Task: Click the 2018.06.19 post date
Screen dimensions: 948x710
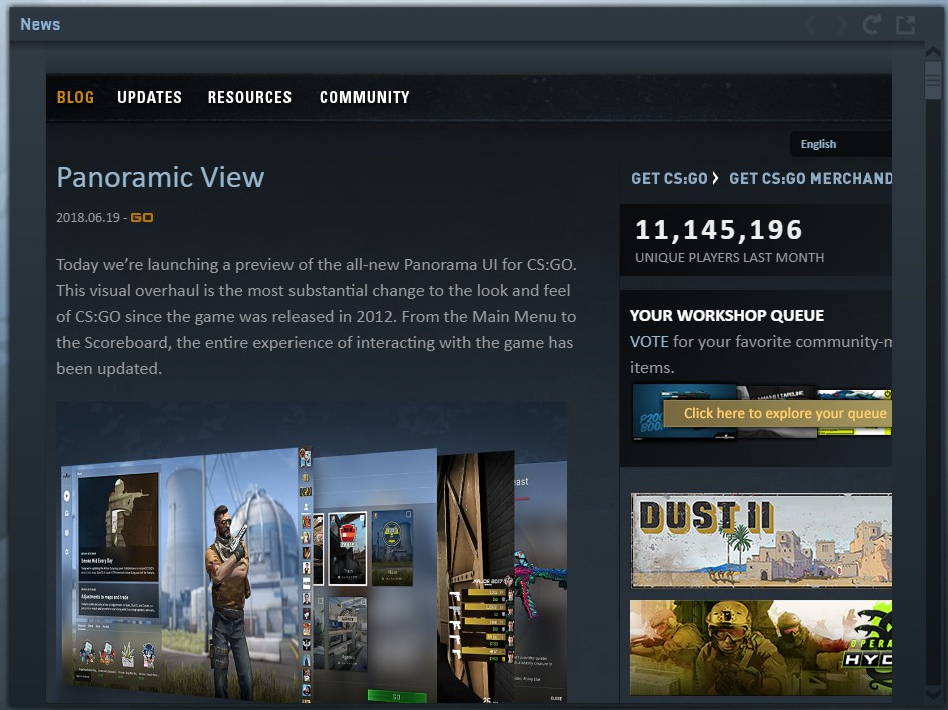Action: (x=88, y=218)
